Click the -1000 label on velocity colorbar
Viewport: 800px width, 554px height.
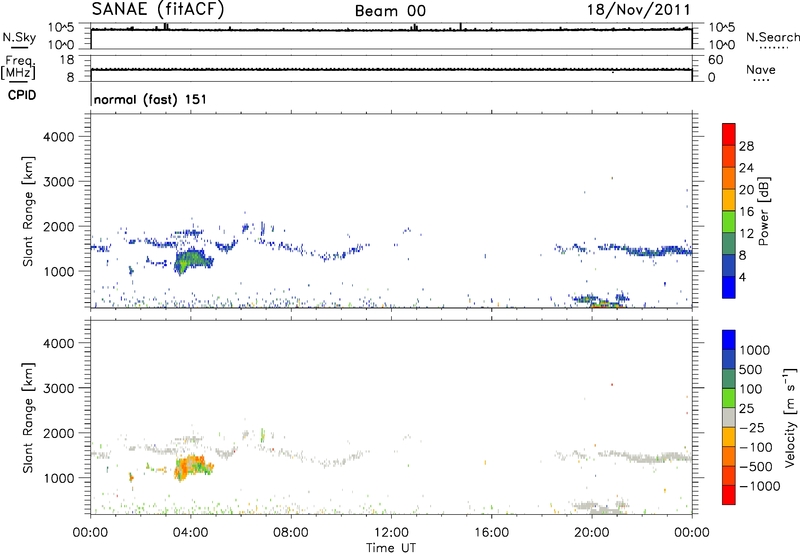[x=760, y=486]
